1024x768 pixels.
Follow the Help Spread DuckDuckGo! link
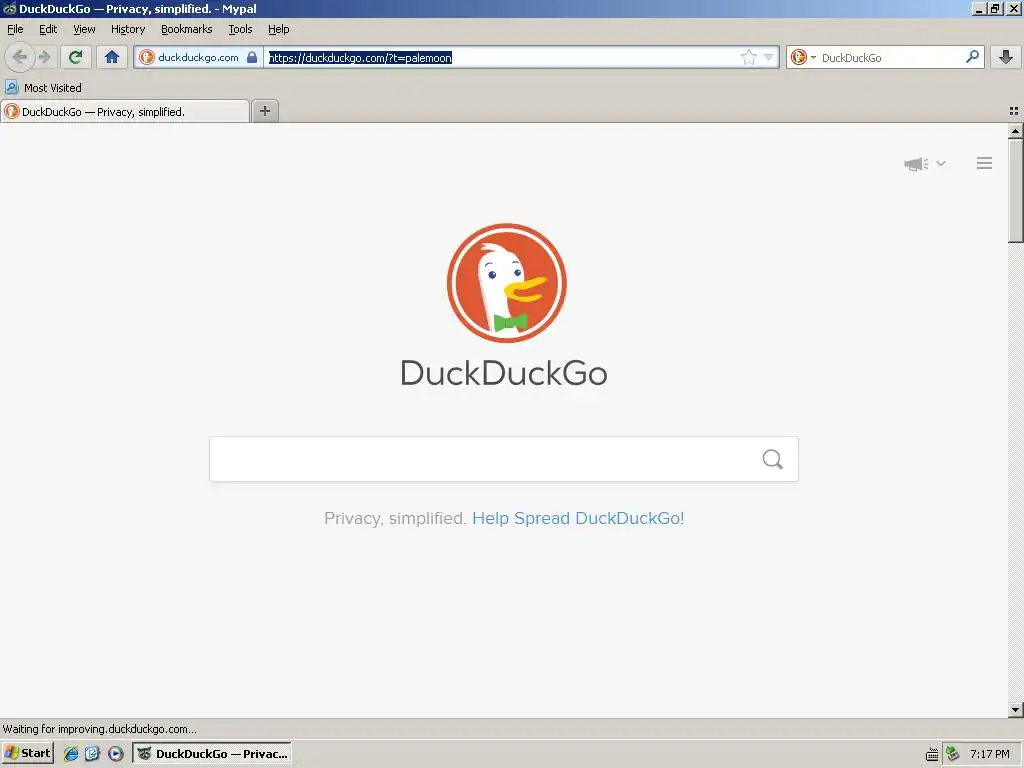click(x=578, y=518)
